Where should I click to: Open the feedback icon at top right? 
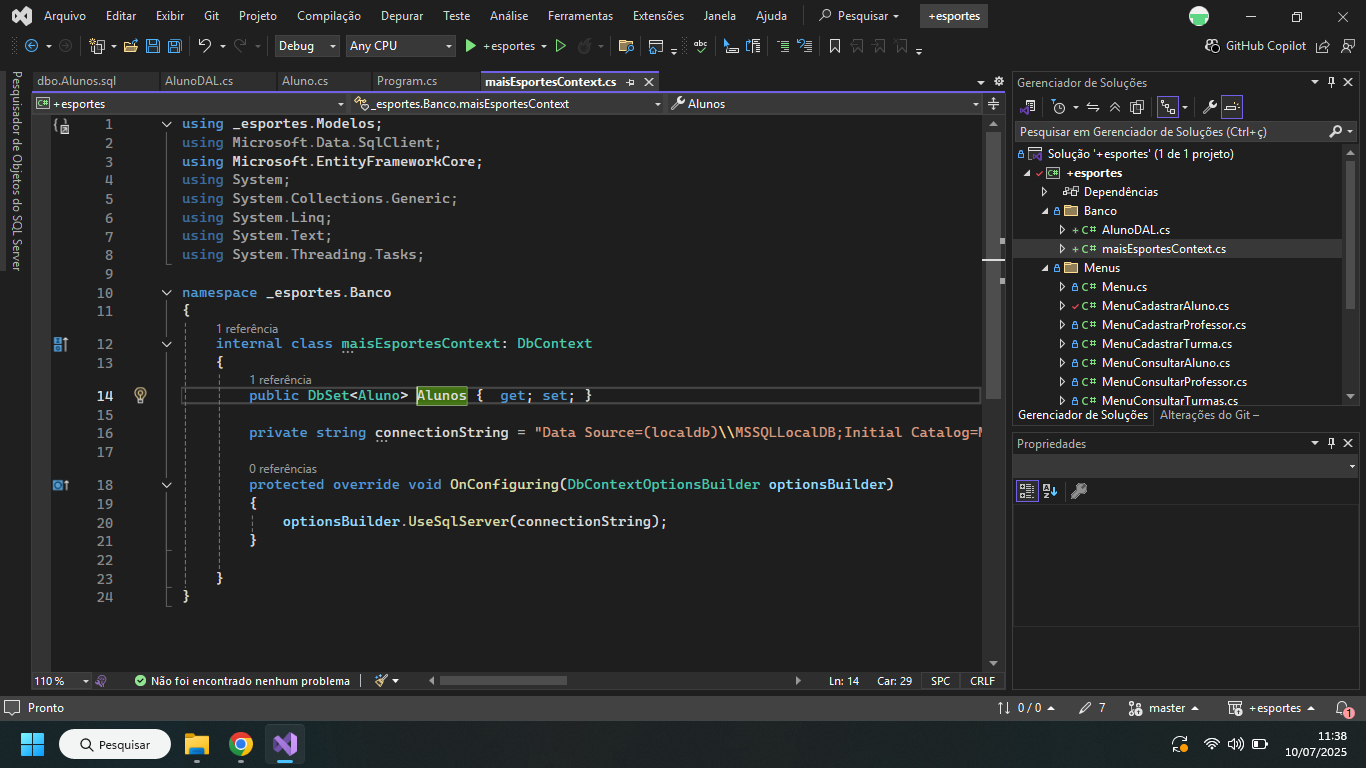pyautogui.click(x=1346, y=46)
